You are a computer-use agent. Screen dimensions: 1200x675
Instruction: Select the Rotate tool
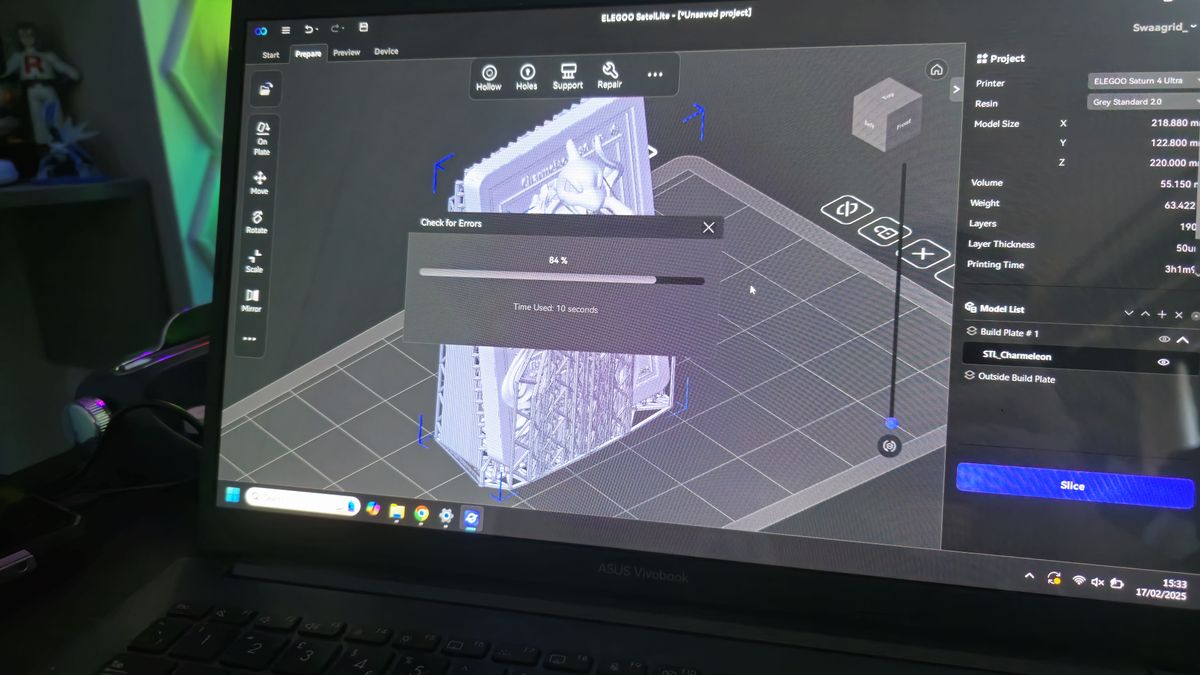(x=257, y=218)
